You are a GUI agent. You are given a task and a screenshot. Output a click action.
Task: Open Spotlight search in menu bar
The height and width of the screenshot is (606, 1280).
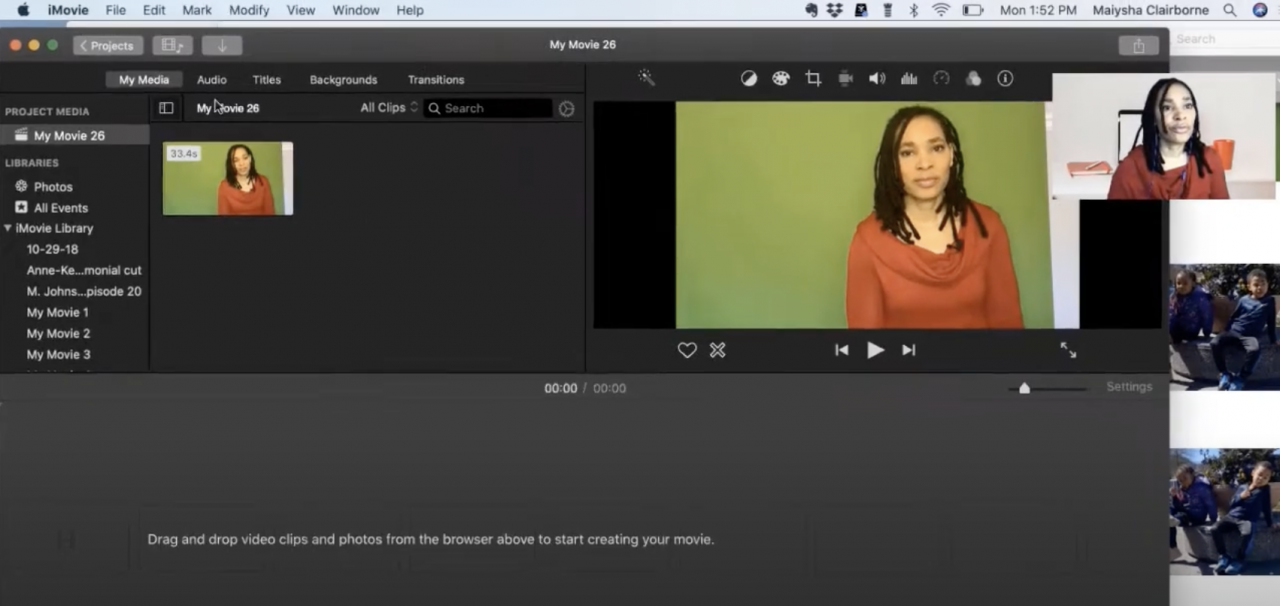[x=1229, y=10]
